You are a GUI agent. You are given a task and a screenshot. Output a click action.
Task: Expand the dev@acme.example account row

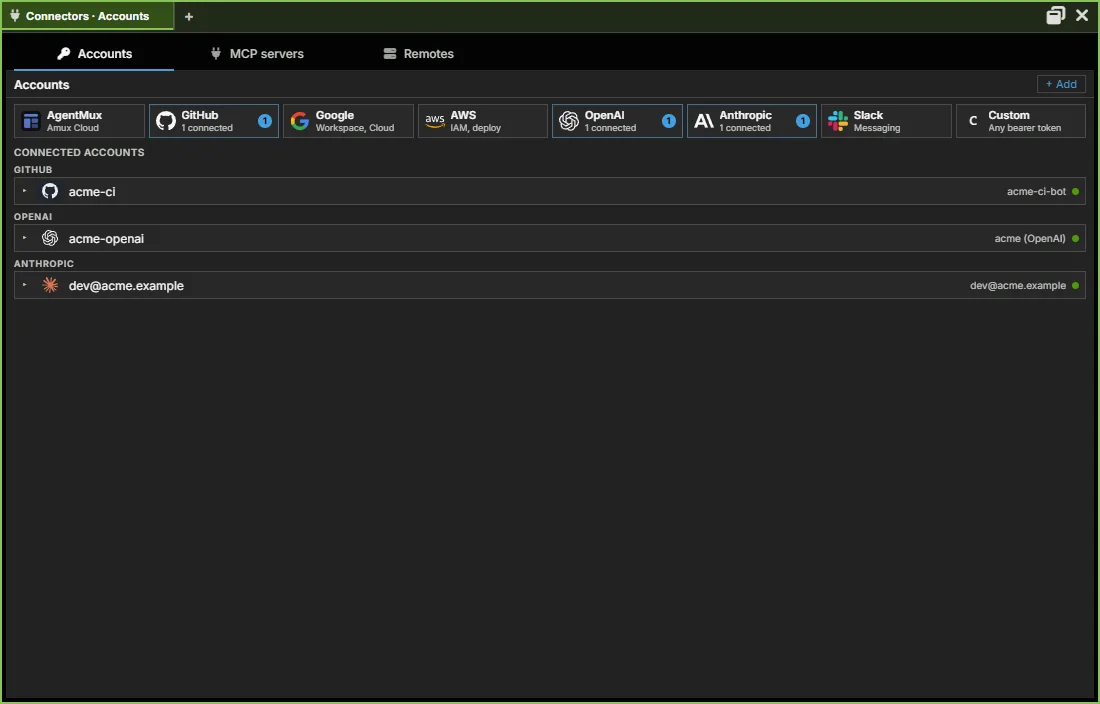(25, 285)
